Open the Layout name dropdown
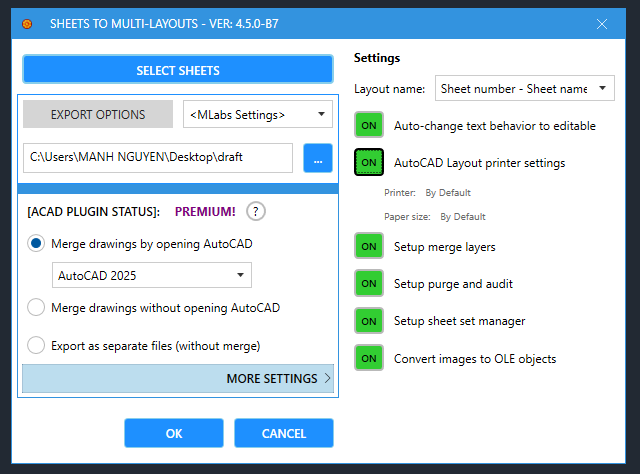The height and width of the screenshot is (474, 640). point(525,88)
